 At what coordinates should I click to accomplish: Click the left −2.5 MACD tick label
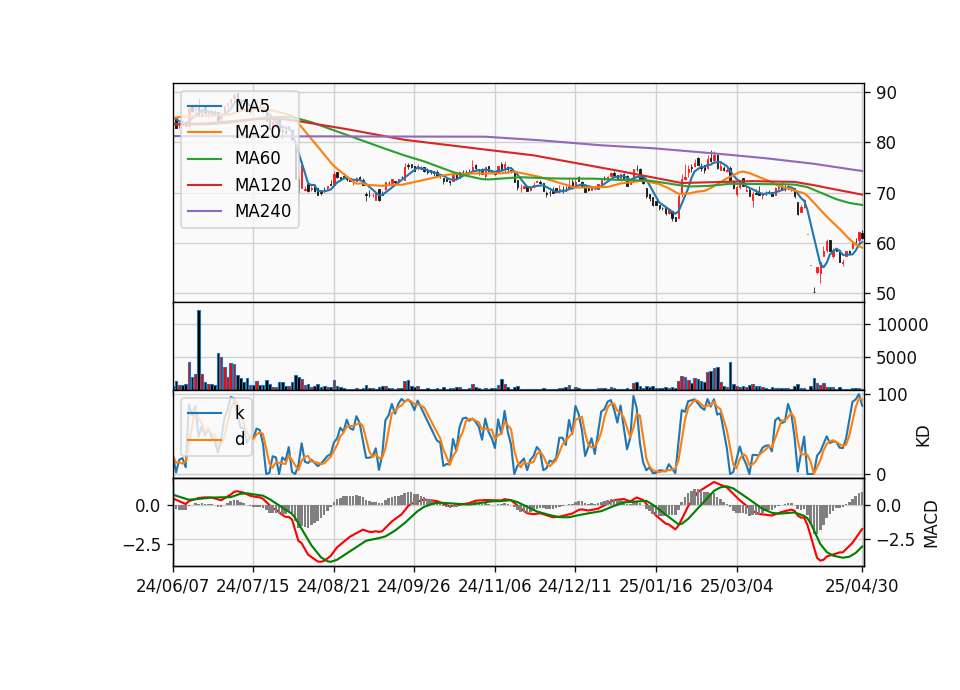pyautogui.click(x=141, y=544)
